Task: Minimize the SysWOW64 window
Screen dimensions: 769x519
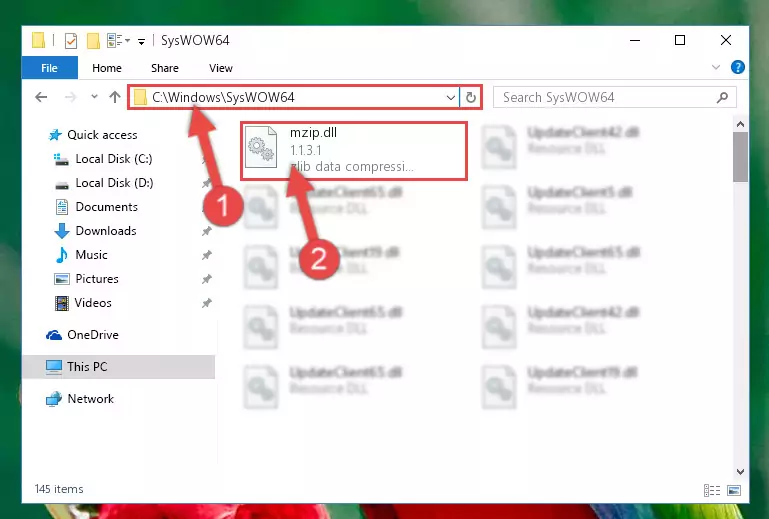Action: (x=635, y=40)
